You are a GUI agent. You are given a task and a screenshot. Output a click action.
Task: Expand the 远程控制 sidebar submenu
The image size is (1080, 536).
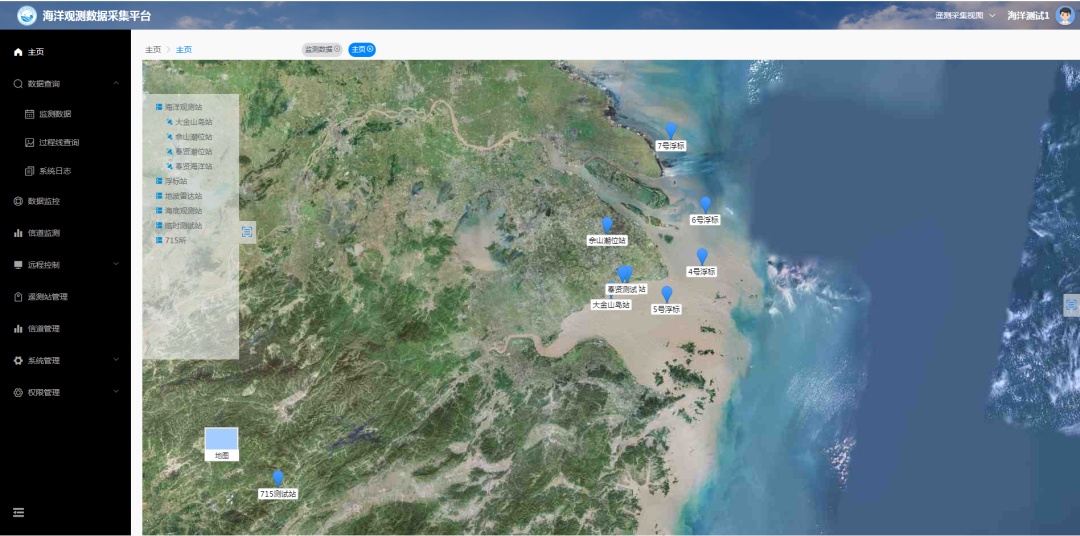pos(116,265)
